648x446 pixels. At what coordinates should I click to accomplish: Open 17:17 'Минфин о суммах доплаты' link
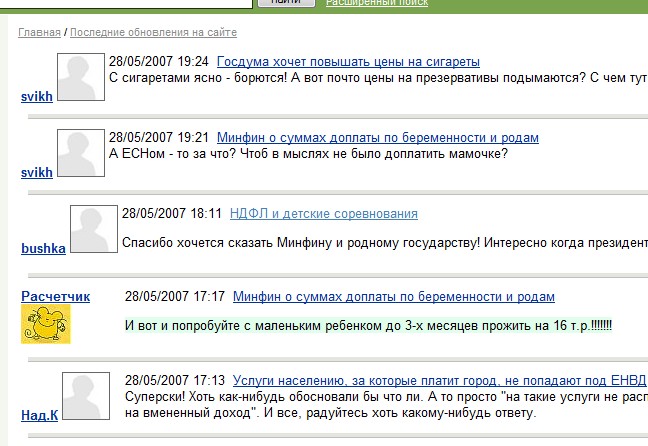click(394, 296)
